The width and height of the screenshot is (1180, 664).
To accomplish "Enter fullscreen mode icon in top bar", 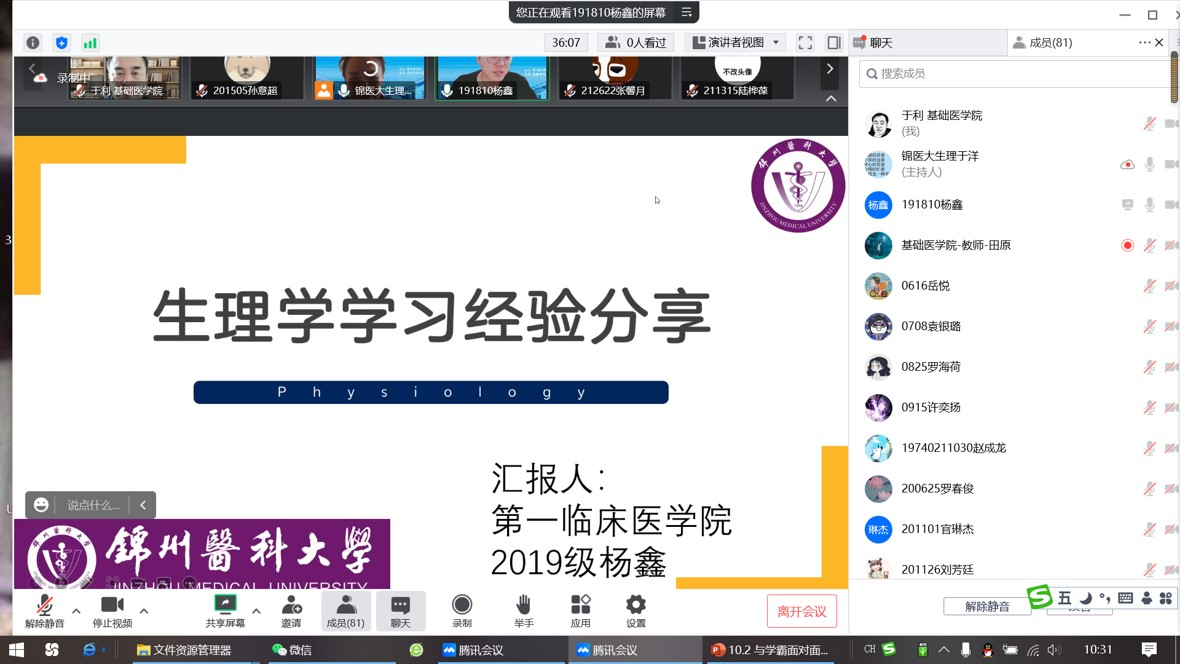I will [805, 43].
